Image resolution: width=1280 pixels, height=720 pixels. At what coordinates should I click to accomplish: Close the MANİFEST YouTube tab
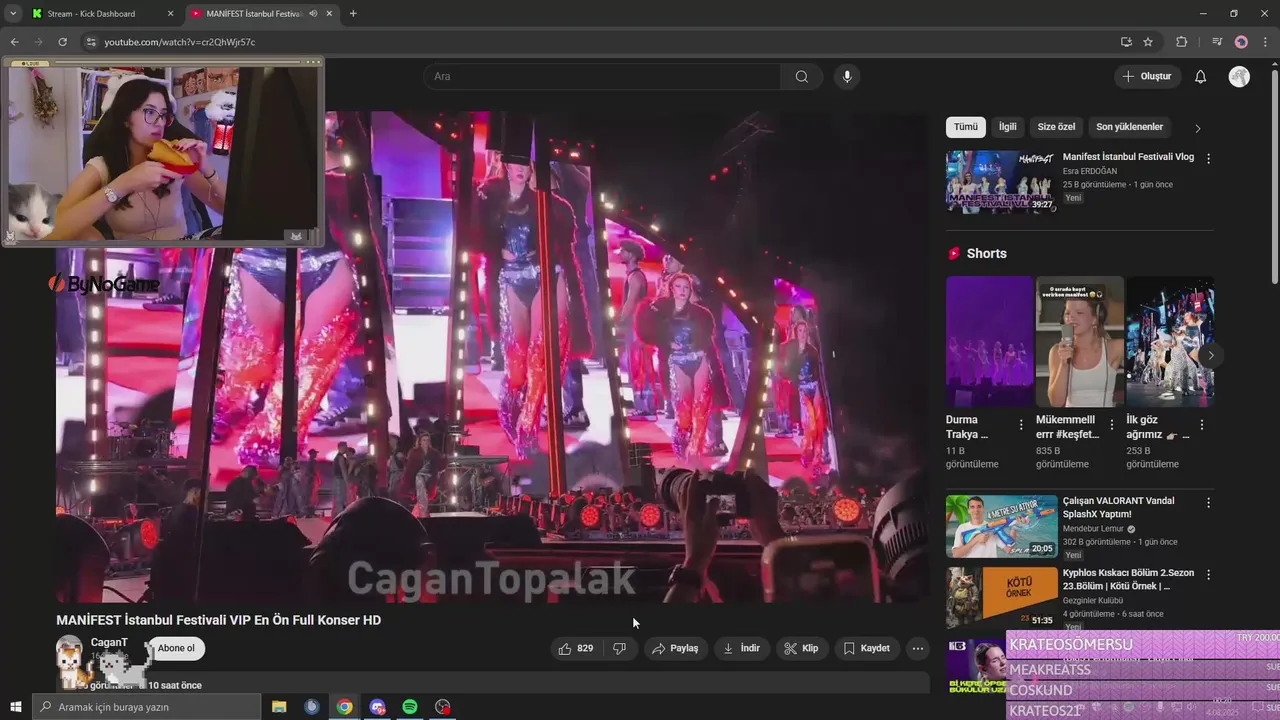click(330, 13)
